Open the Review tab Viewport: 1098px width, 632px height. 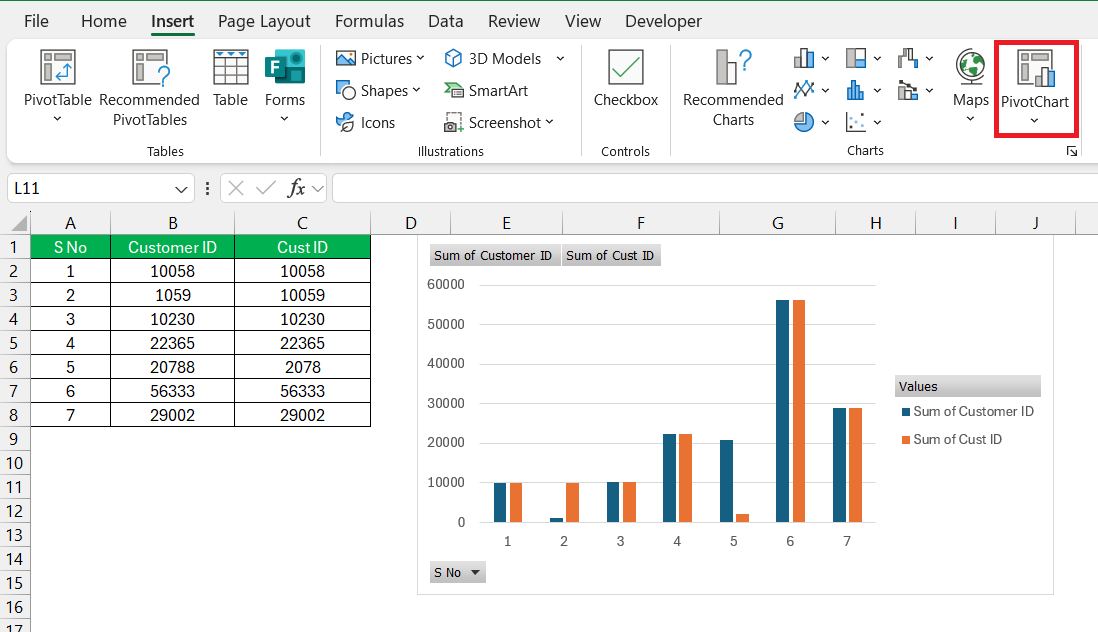coord(514,21)
